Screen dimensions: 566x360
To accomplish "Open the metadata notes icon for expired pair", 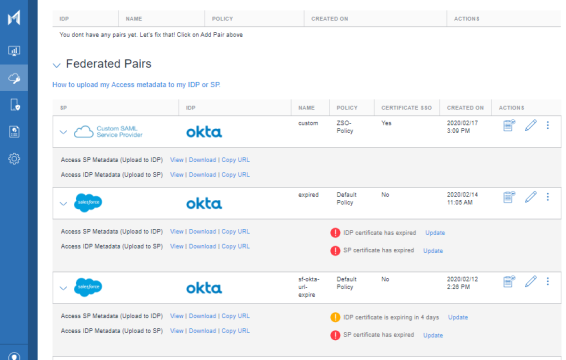I will pos(509,197).
